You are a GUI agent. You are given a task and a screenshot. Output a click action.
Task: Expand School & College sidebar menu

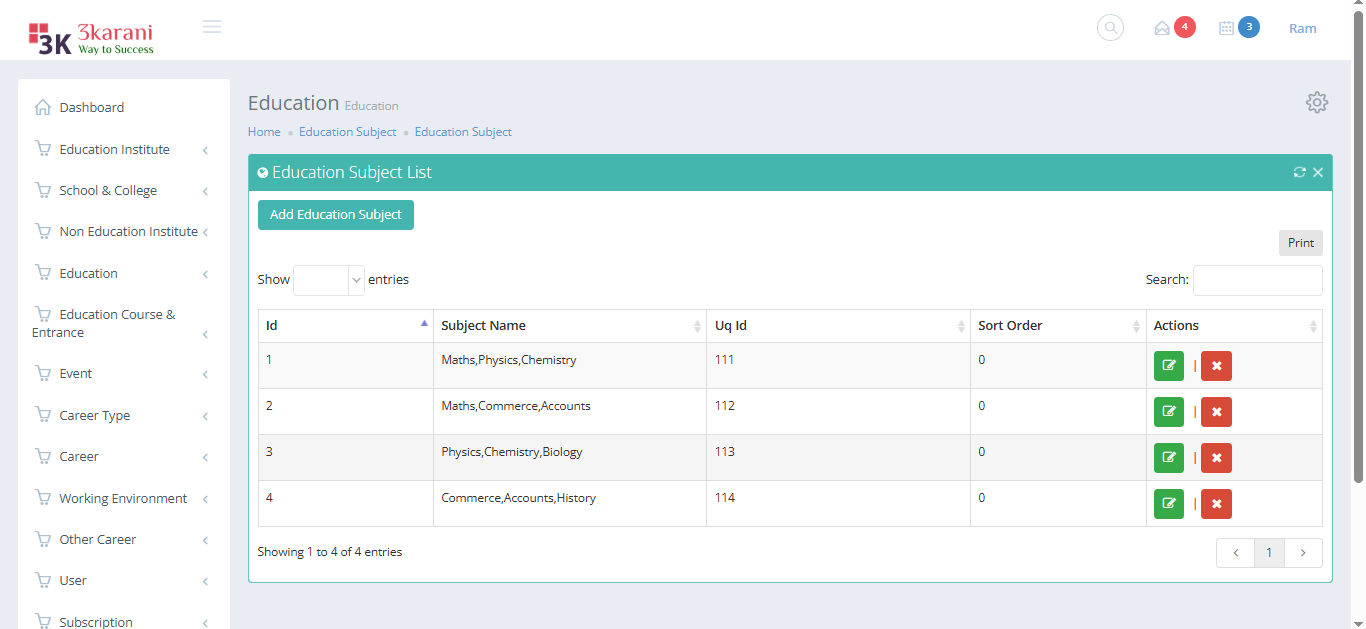tap(108, 191)
